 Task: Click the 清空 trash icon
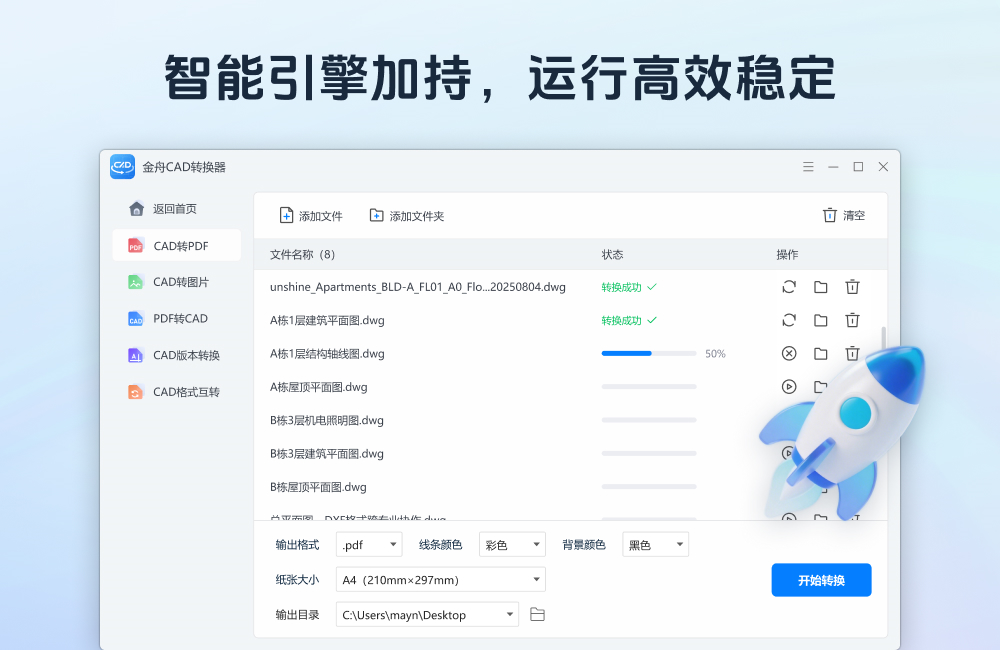830,215
